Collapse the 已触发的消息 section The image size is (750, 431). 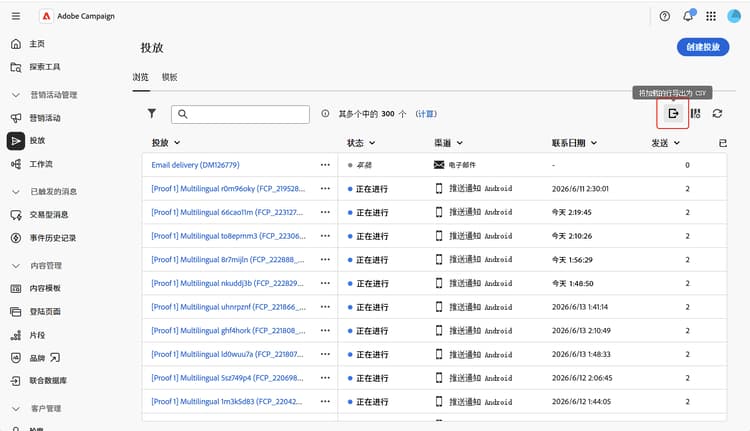coord(16,192)
